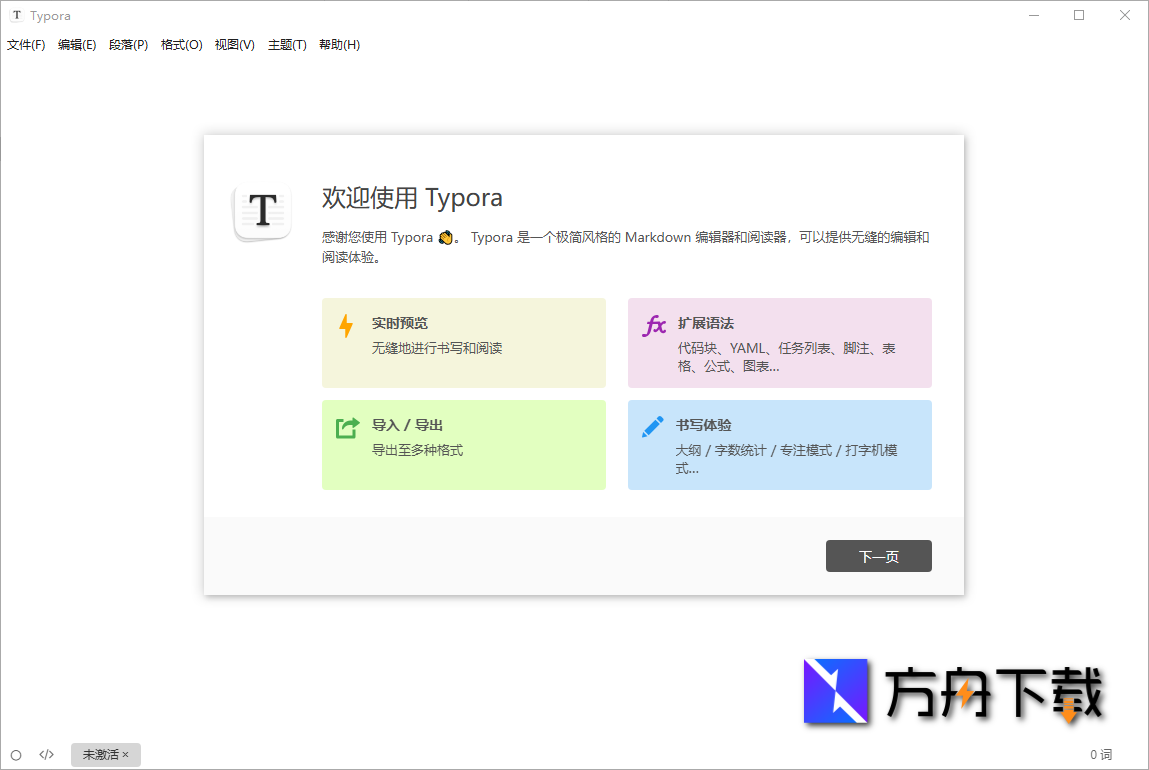Click the Typora logo in the dialog
This screenshot has height=770, width=1149.
[262, 212]
